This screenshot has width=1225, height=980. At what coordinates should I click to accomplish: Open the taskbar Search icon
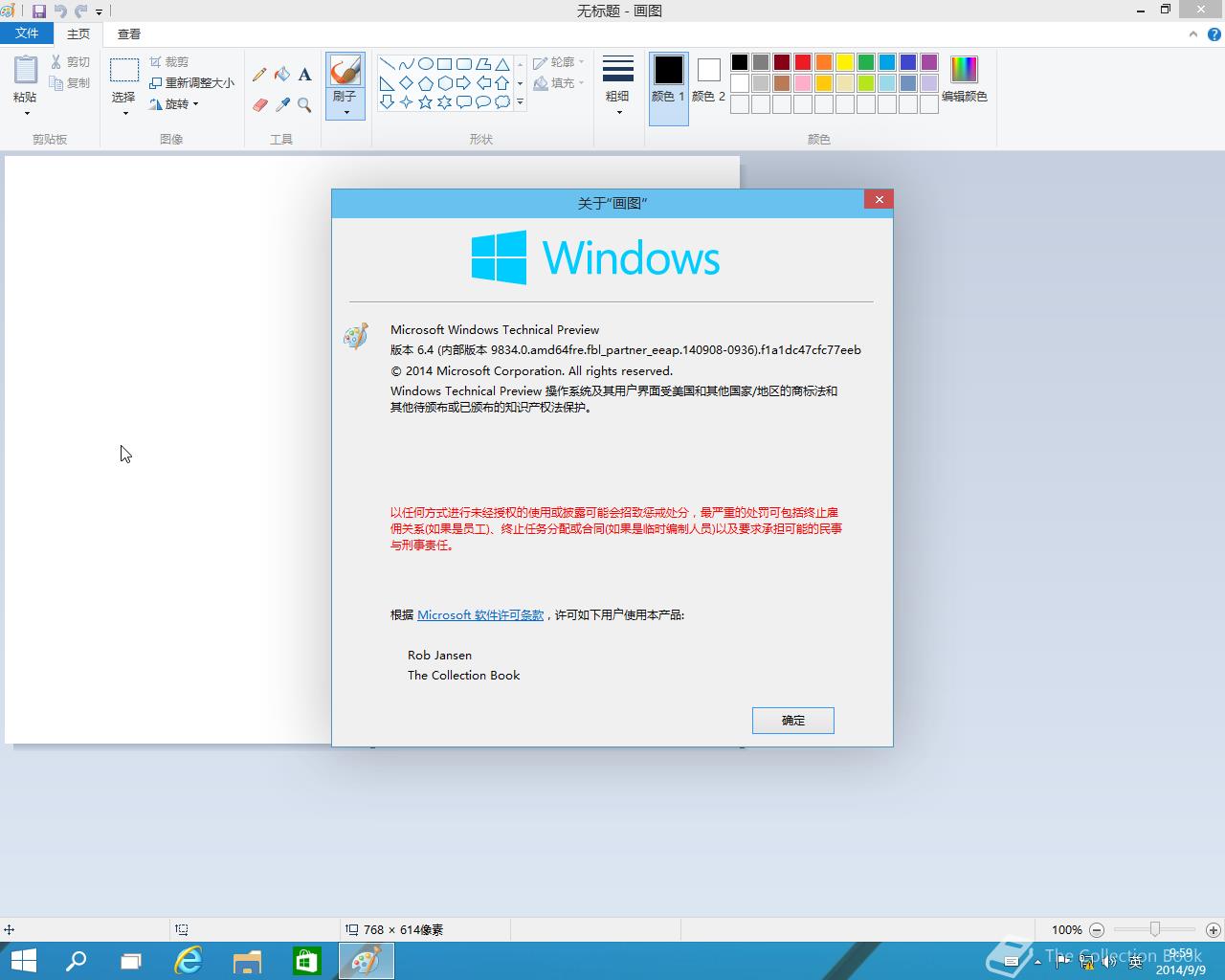click(x=76, y=961)
